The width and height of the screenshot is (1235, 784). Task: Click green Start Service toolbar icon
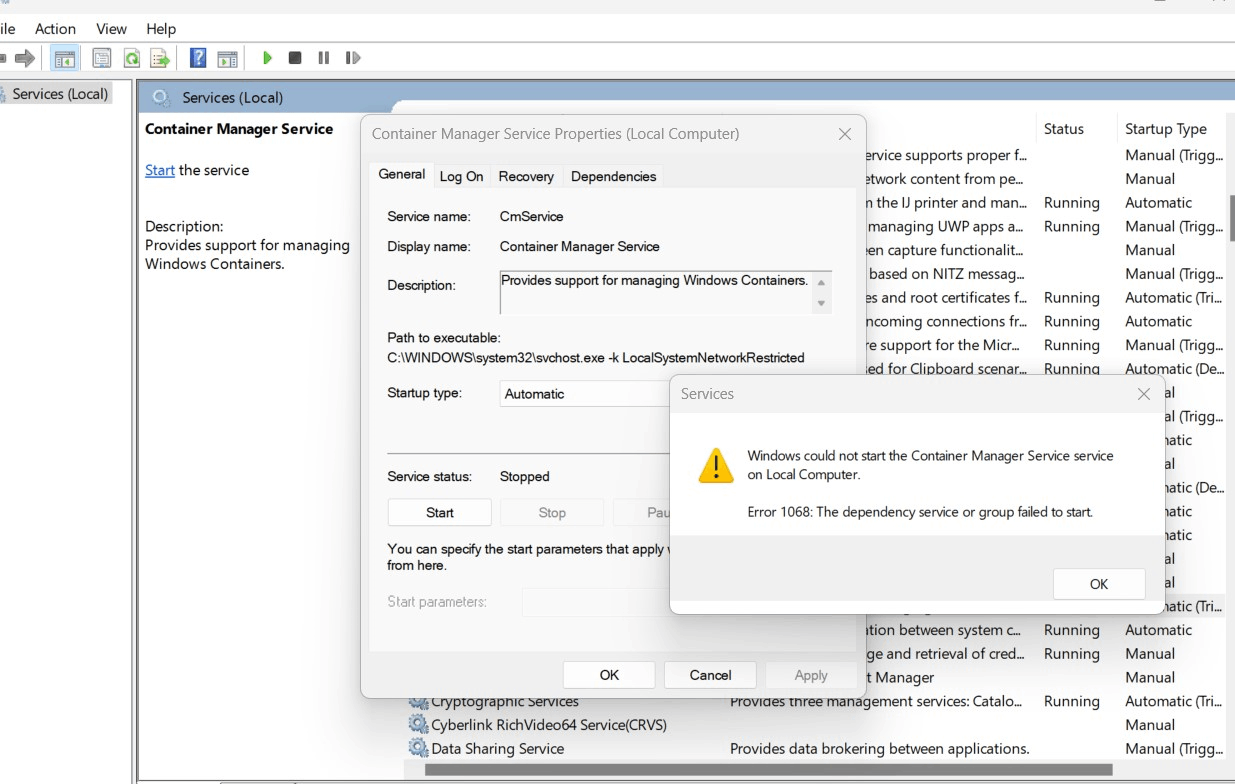pos(267,58)
